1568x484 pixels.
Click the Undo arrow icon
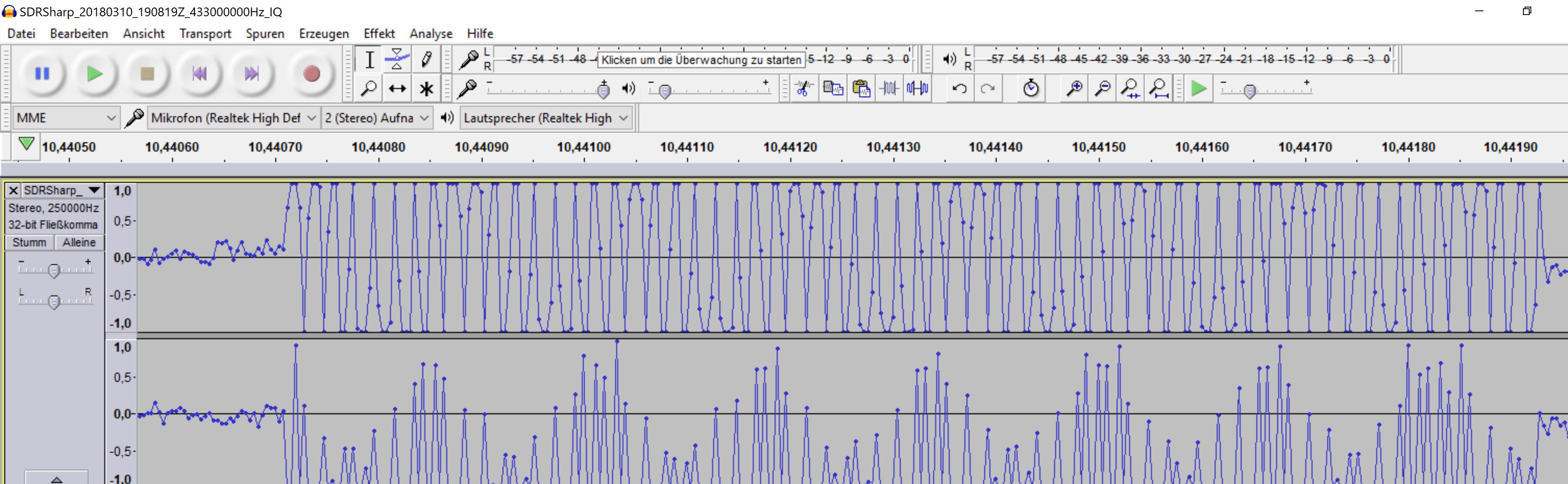(959, 89)
